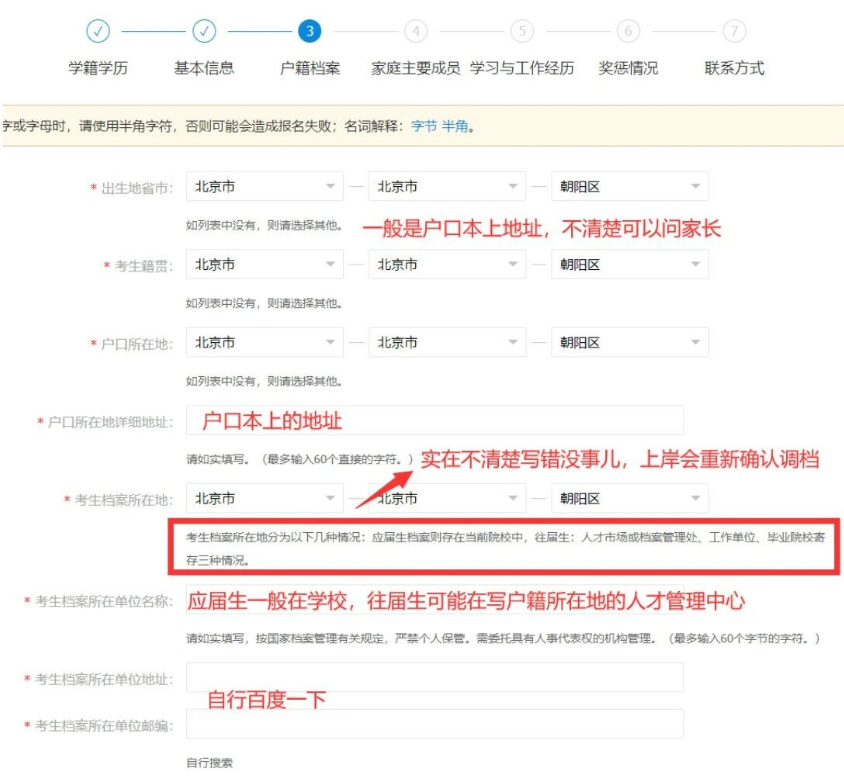
Task: Click the step 7 circle icon
Action: pos(734,31)
